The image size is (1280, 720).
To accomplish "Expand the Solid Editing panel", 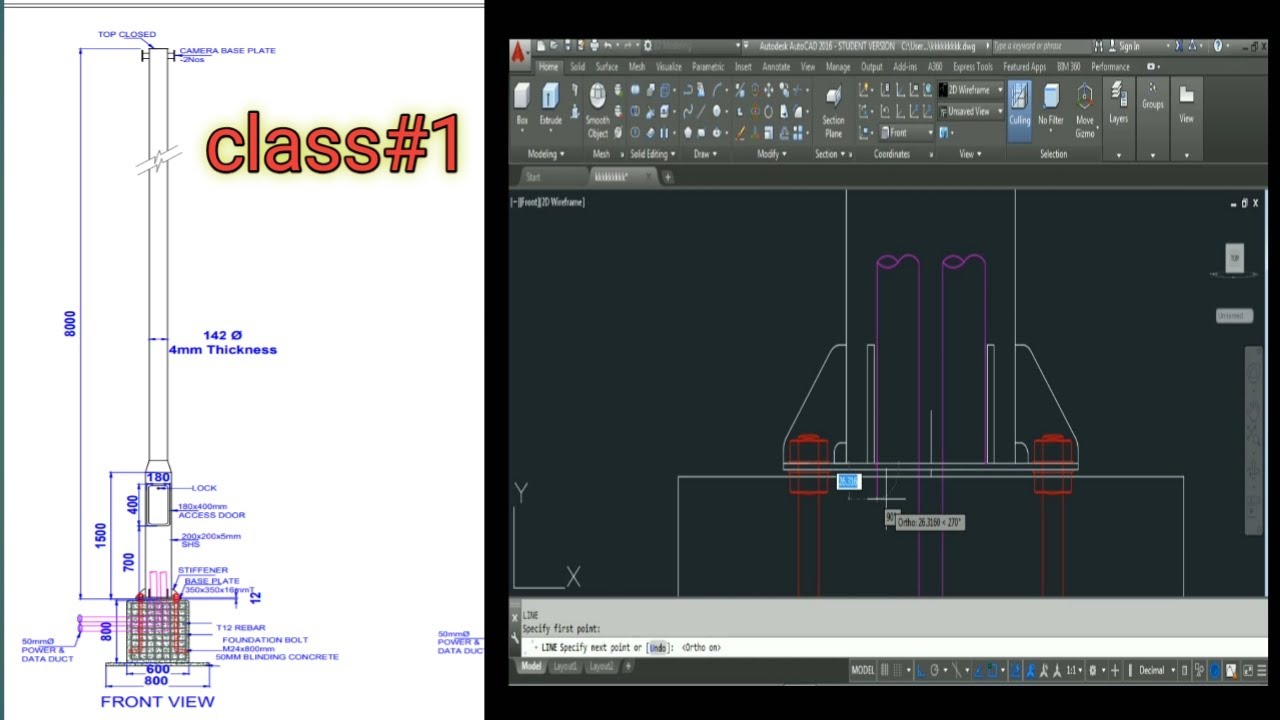I will coord(653,154).
